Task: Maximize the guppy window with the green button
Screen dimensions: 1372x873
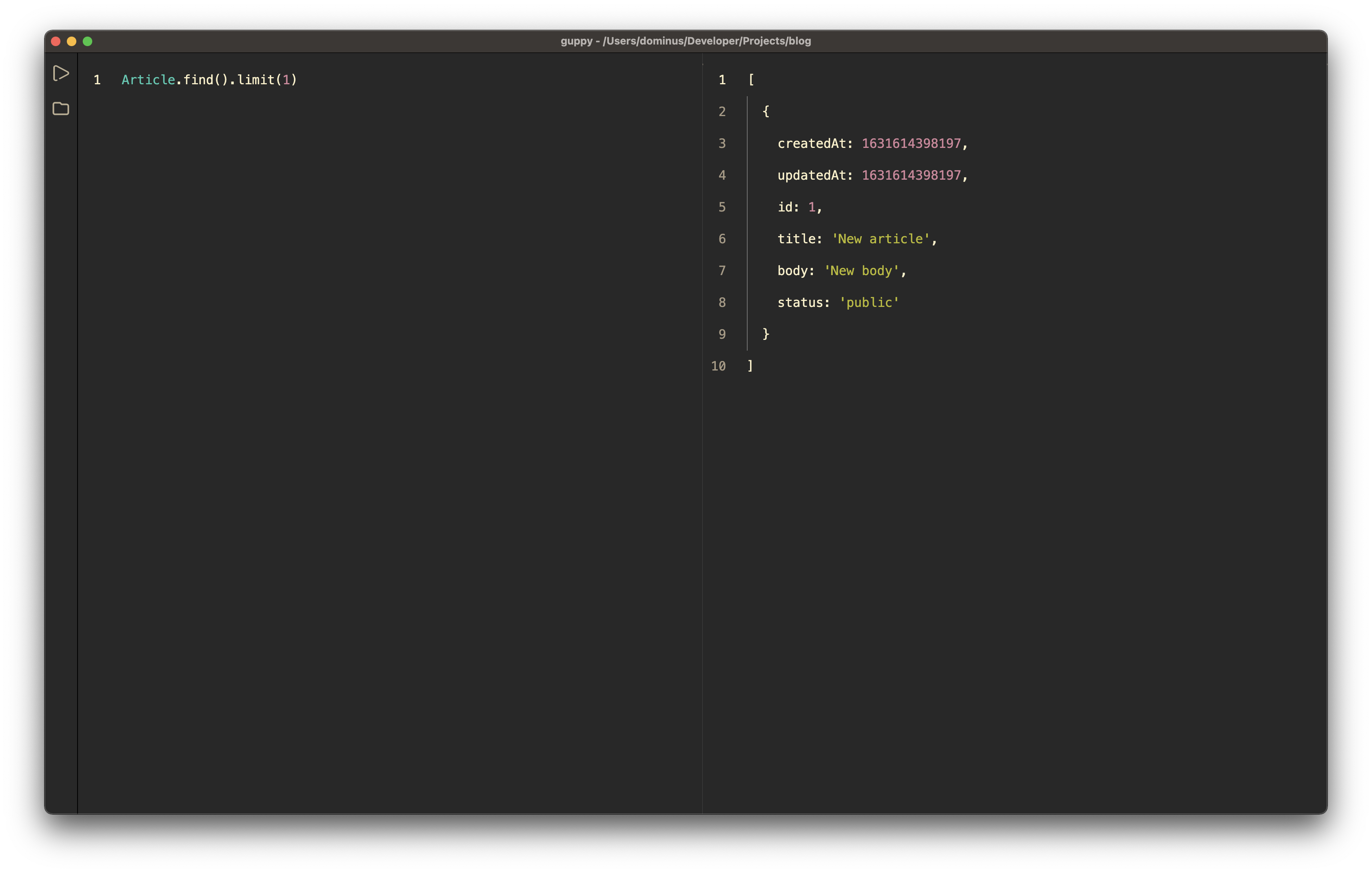Action: tap(88, 41)
